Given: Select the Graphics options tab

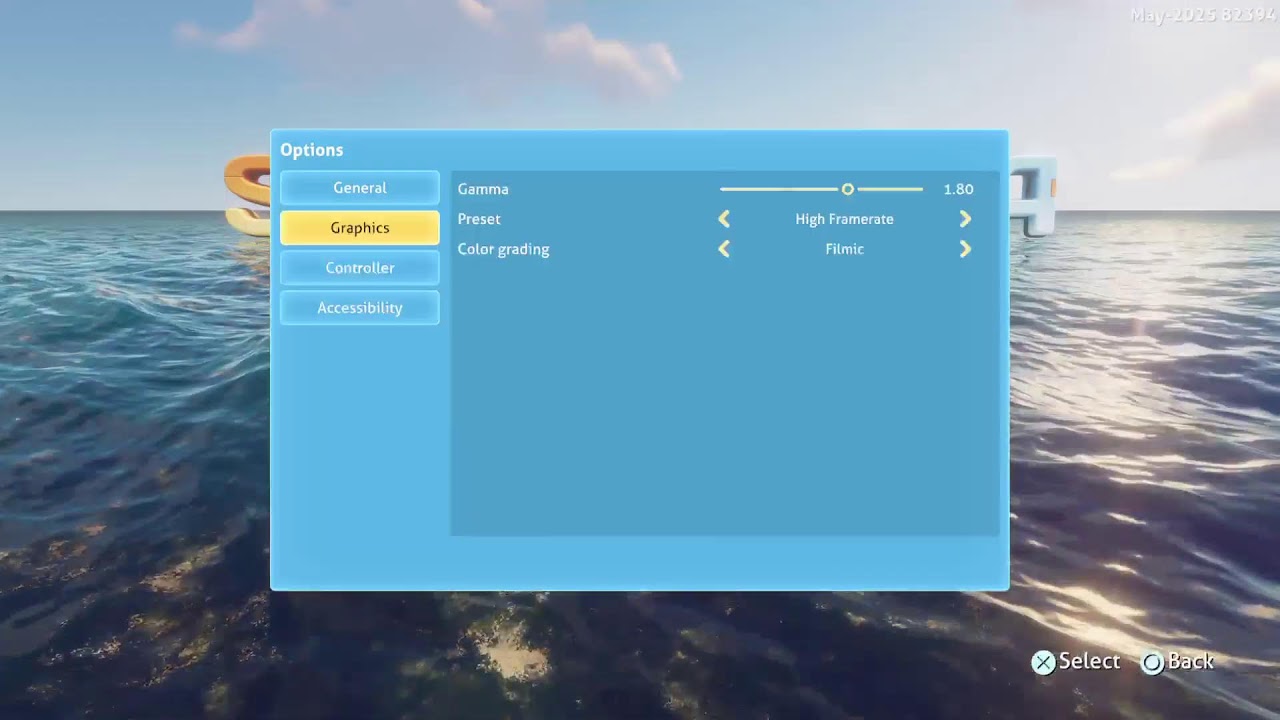Looking at the screenshot, I should pos(360,228).
